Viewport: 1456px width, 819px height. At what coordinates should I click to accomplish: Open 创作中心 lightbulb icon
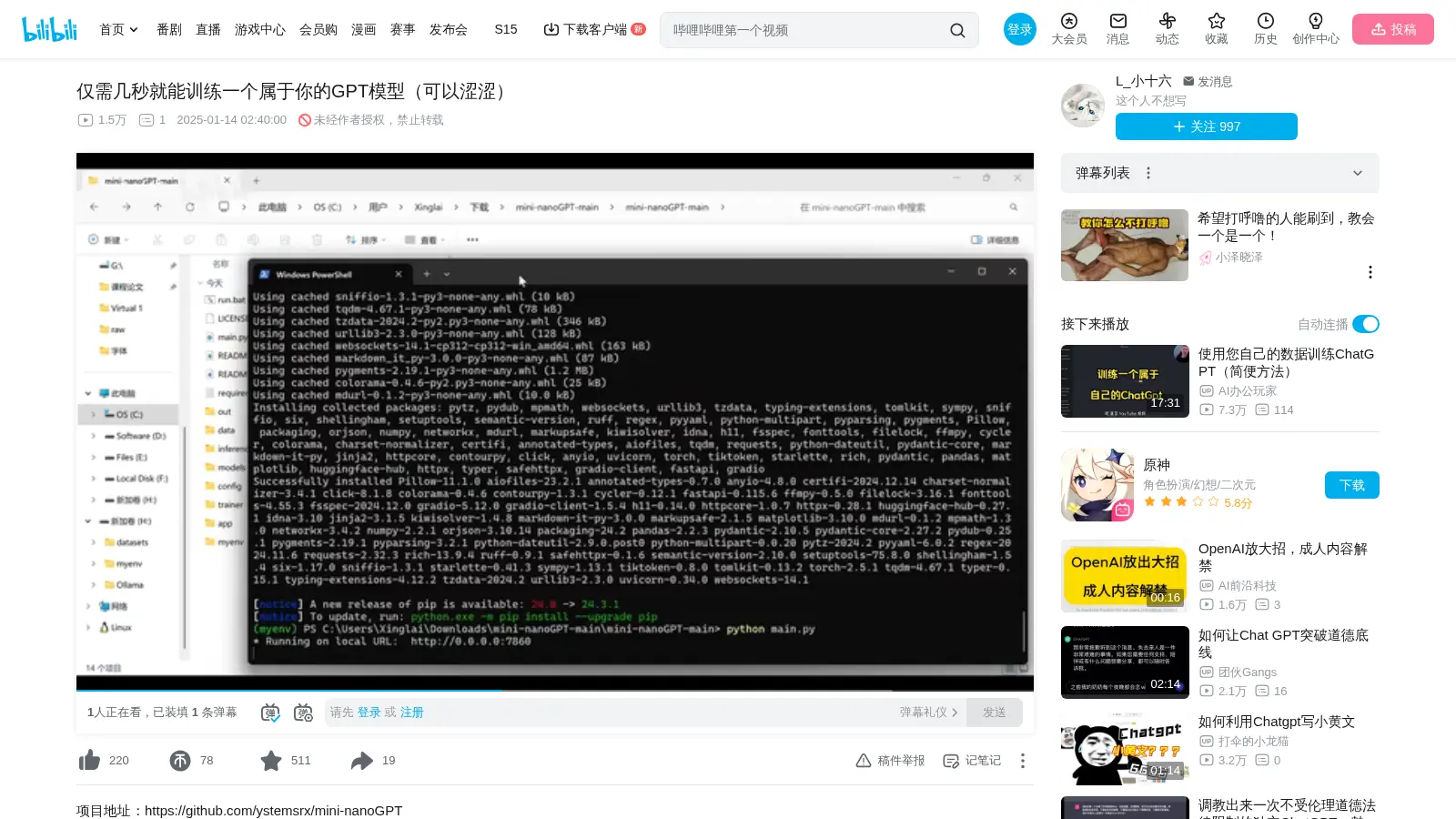pyautogui.click(x=1316, y=29)
